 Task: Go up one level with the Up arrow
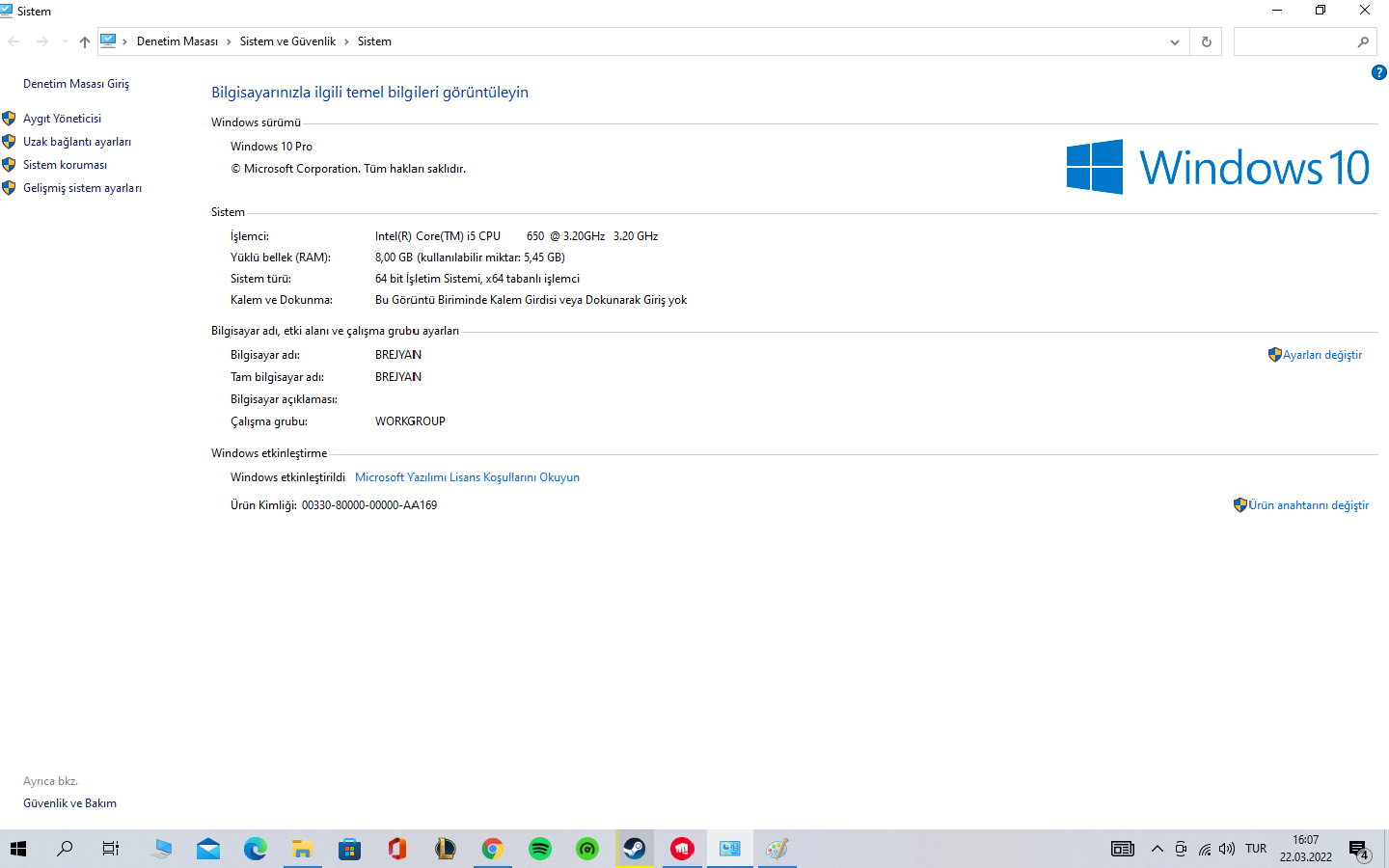(85, 41)
